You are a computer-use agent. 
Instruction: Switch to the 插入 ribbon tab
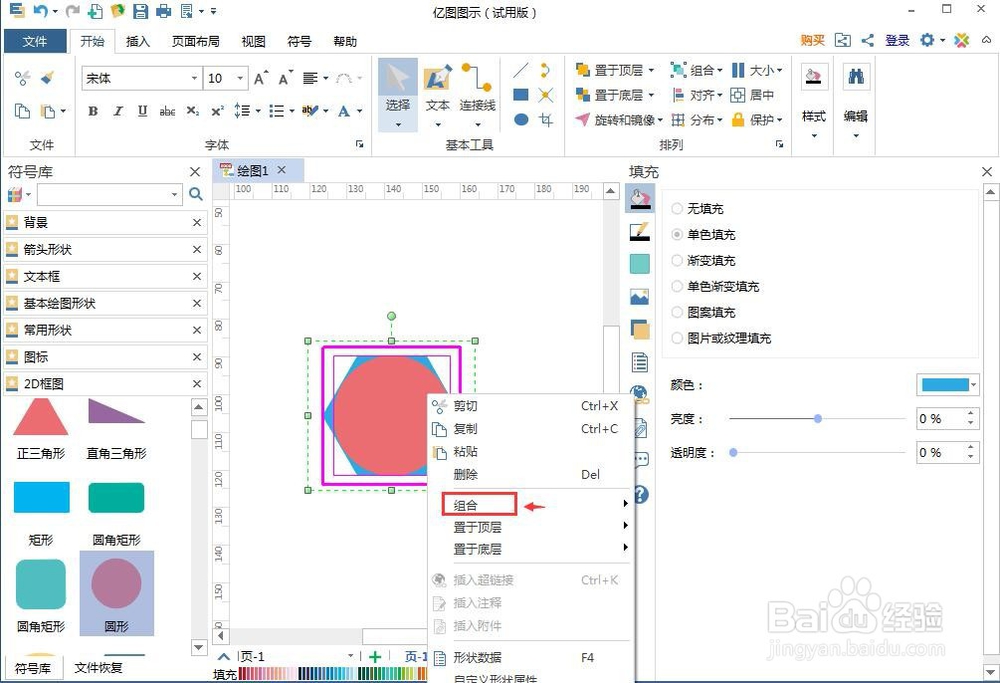point(138,41)
